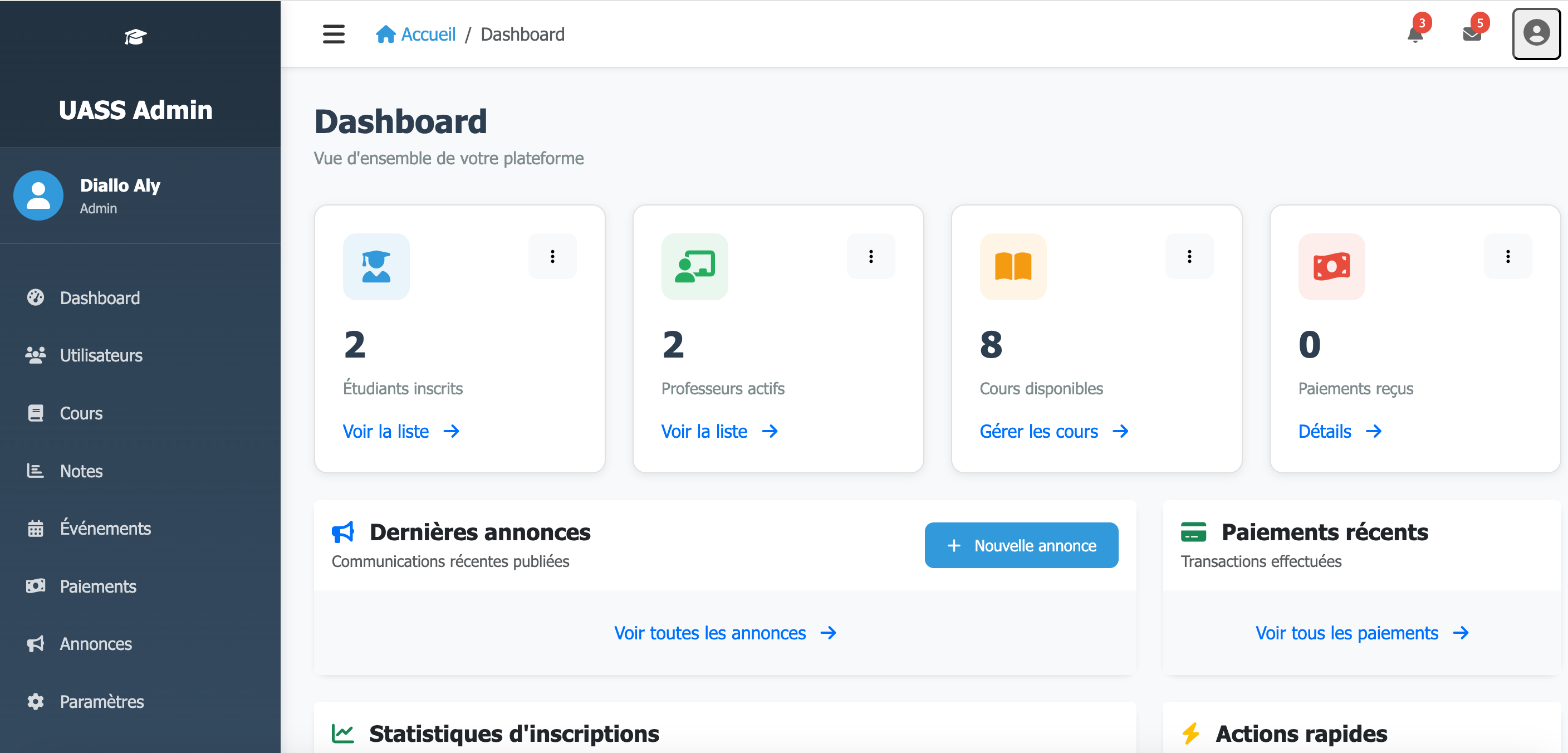
Task: Click the graduation cap logo icon
Action: tap(135, 37)
